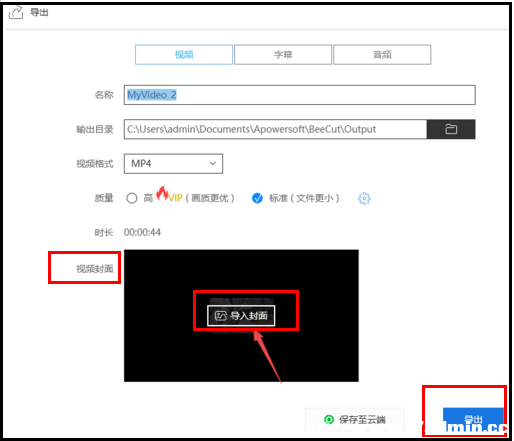The height and width of the screenshot is (441, 514).
Task: Click the blue 导出 export button
Action: pos(473,419)
